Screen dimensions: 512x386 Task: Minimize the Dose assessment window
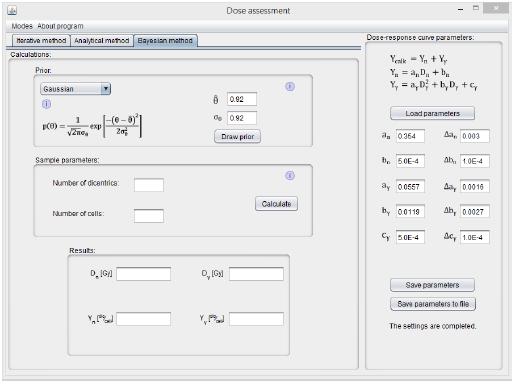pyautogui.click(x=460, y=10)
